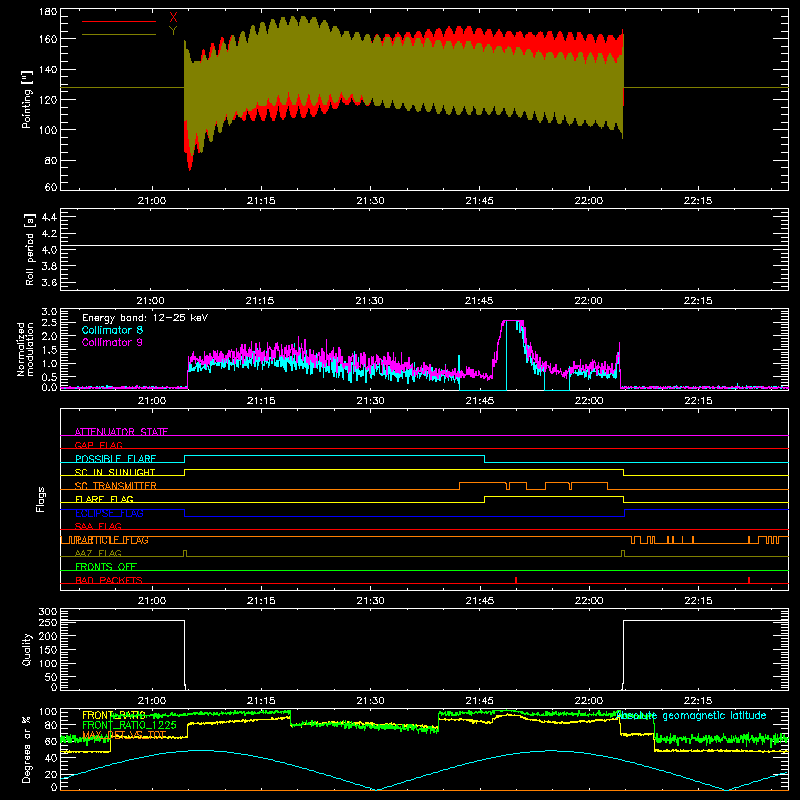
Task: Click the 22:00 label under the Roll period plot
Action: (588, 301)
